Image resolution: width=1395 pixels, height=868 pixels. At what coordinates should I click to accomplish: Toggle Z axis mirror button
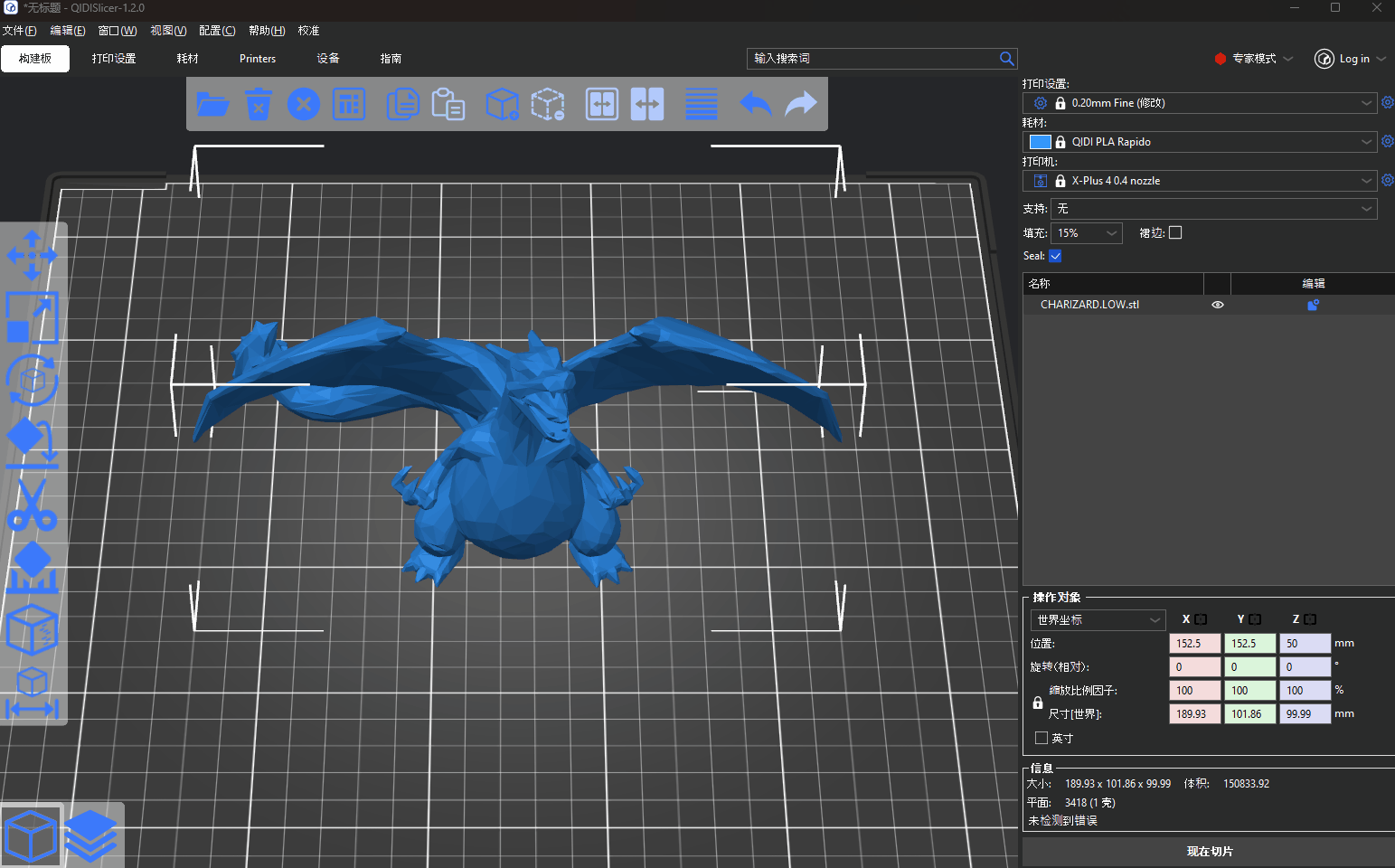pyautogui.click(x=1310, y=619)
